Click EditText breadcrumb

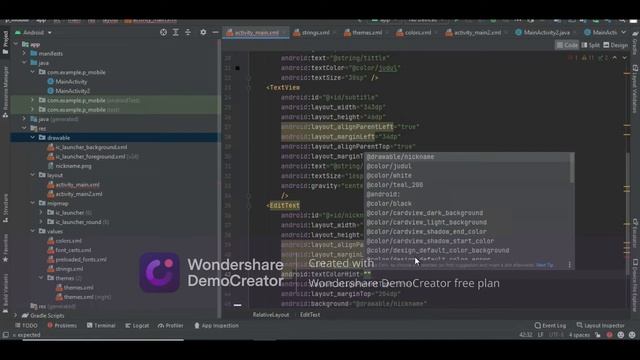pyautogui.click(x=310, y=315)
